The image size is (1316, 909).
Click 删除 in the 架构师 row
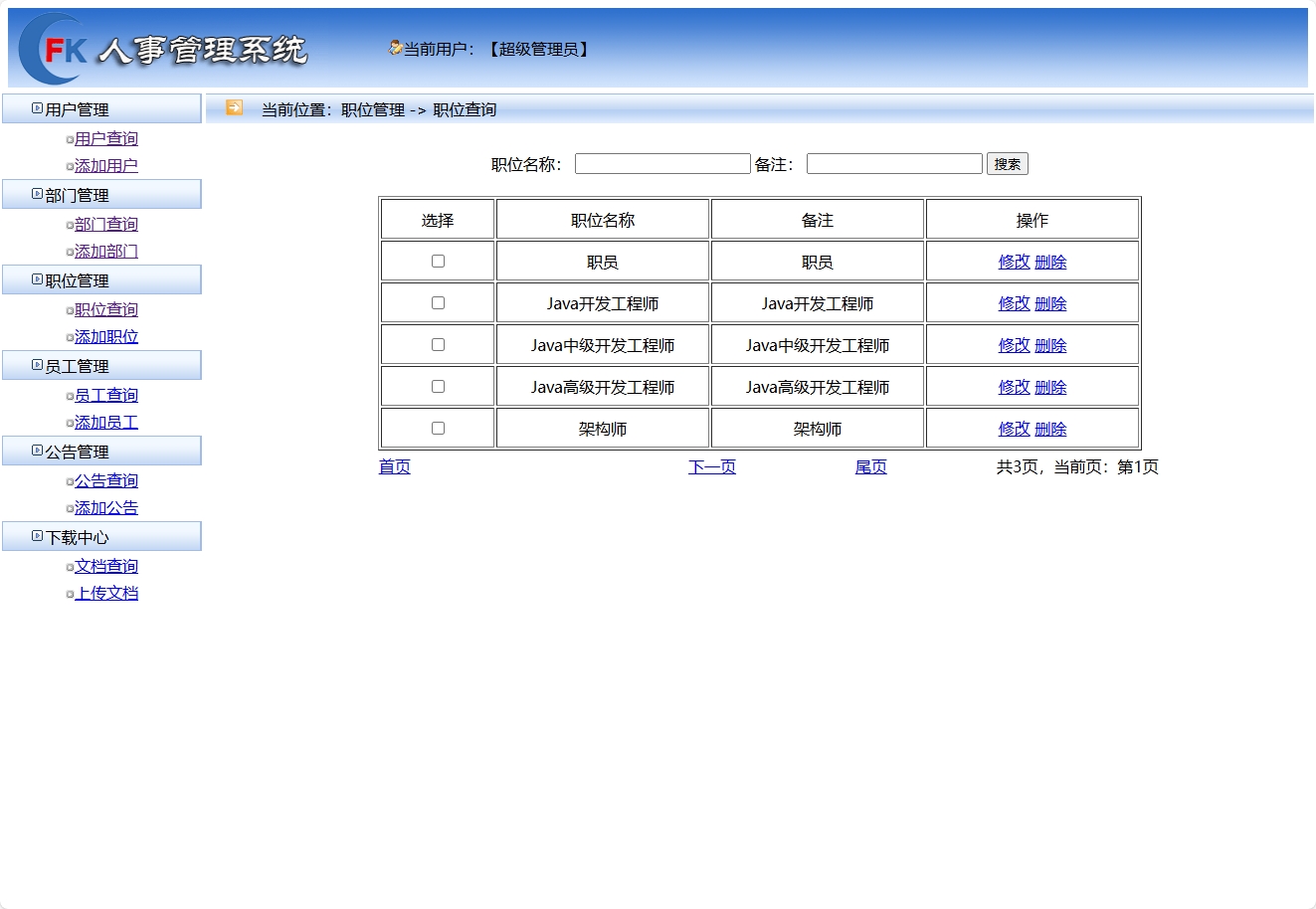(x=1050, y=430)
